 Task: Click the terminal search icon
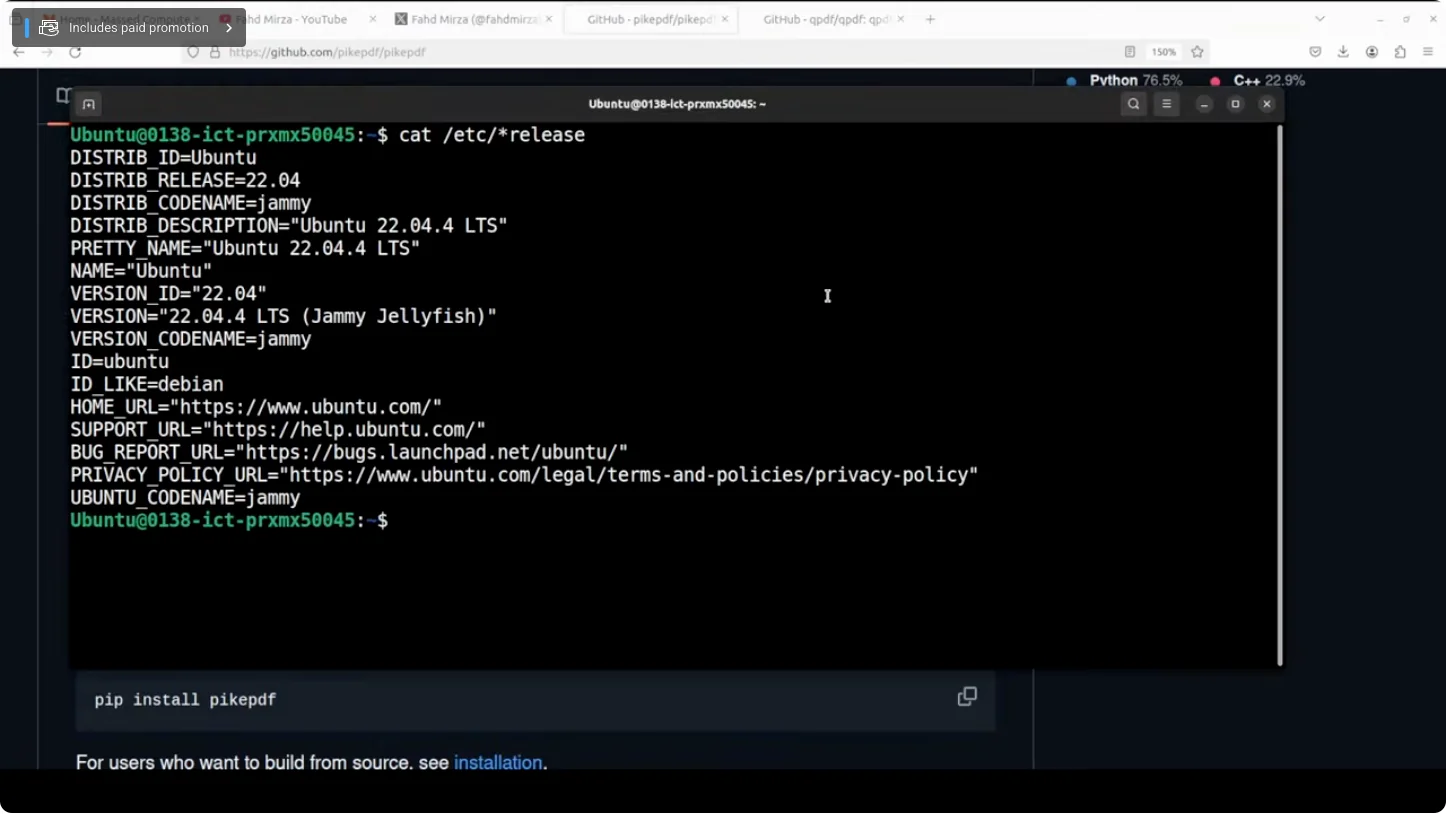1133,104
